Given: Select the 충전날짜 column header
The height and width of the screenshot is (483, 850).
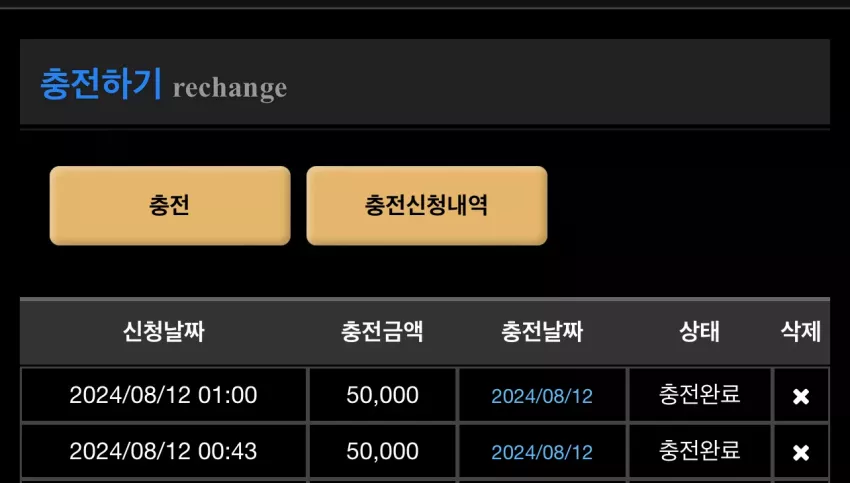Looking at the screenshot, I should click(x=542, y=331).
